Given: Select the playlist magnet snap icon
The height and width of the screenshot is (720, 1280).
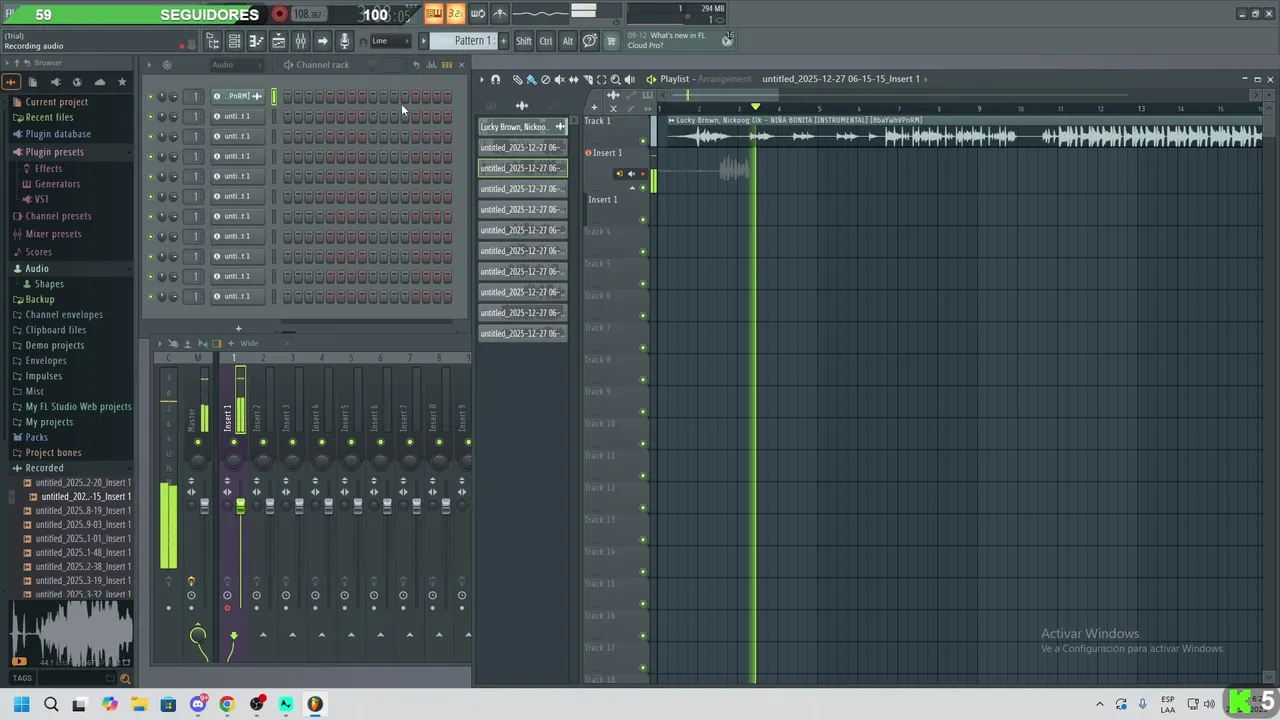Looking at the screenshot, I should tap(495, 79).
